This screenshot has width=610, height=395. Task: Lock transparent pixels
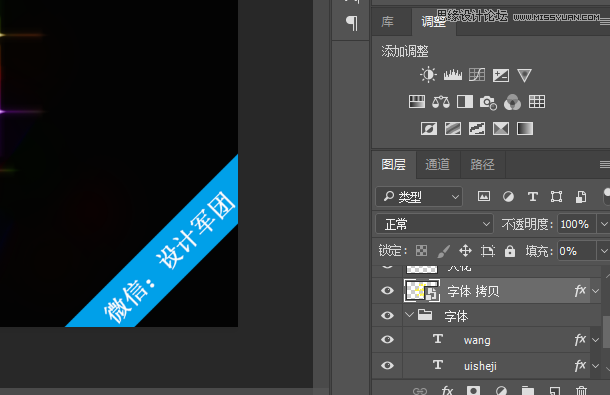point(421,251)
